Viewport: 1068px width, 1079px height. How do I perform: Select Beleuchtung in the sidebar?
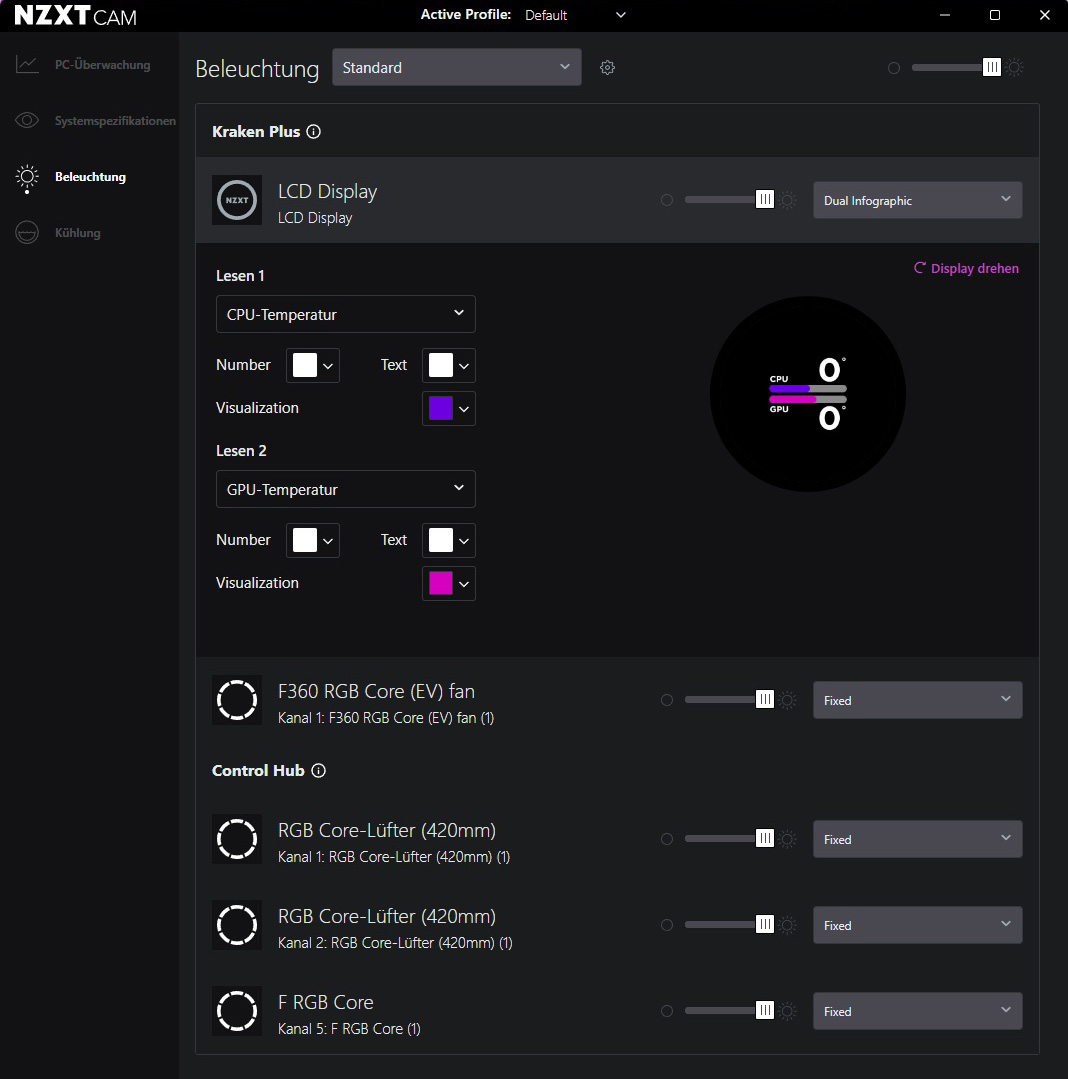tap(71, 177)
